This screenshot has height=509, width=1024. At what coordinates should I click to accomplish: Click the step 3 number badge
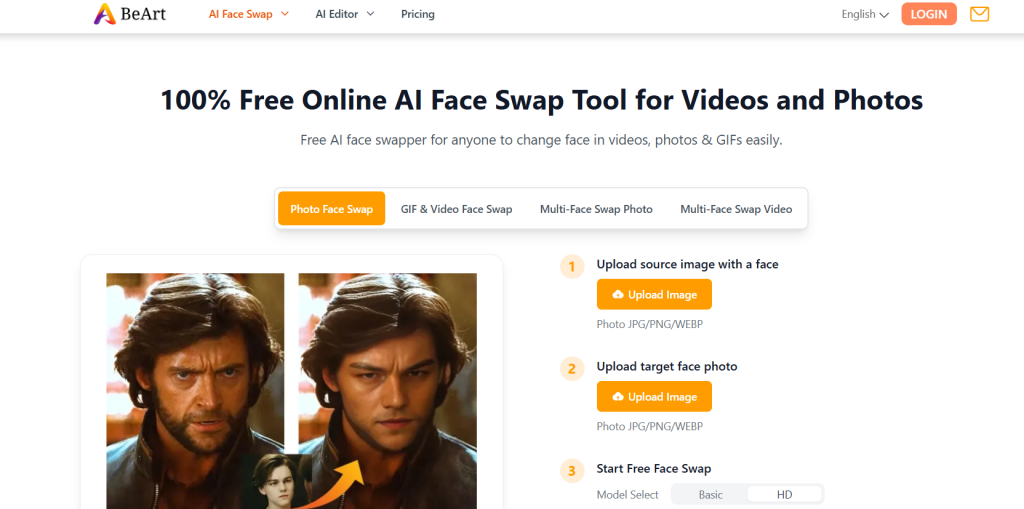(x=572, y=470)
